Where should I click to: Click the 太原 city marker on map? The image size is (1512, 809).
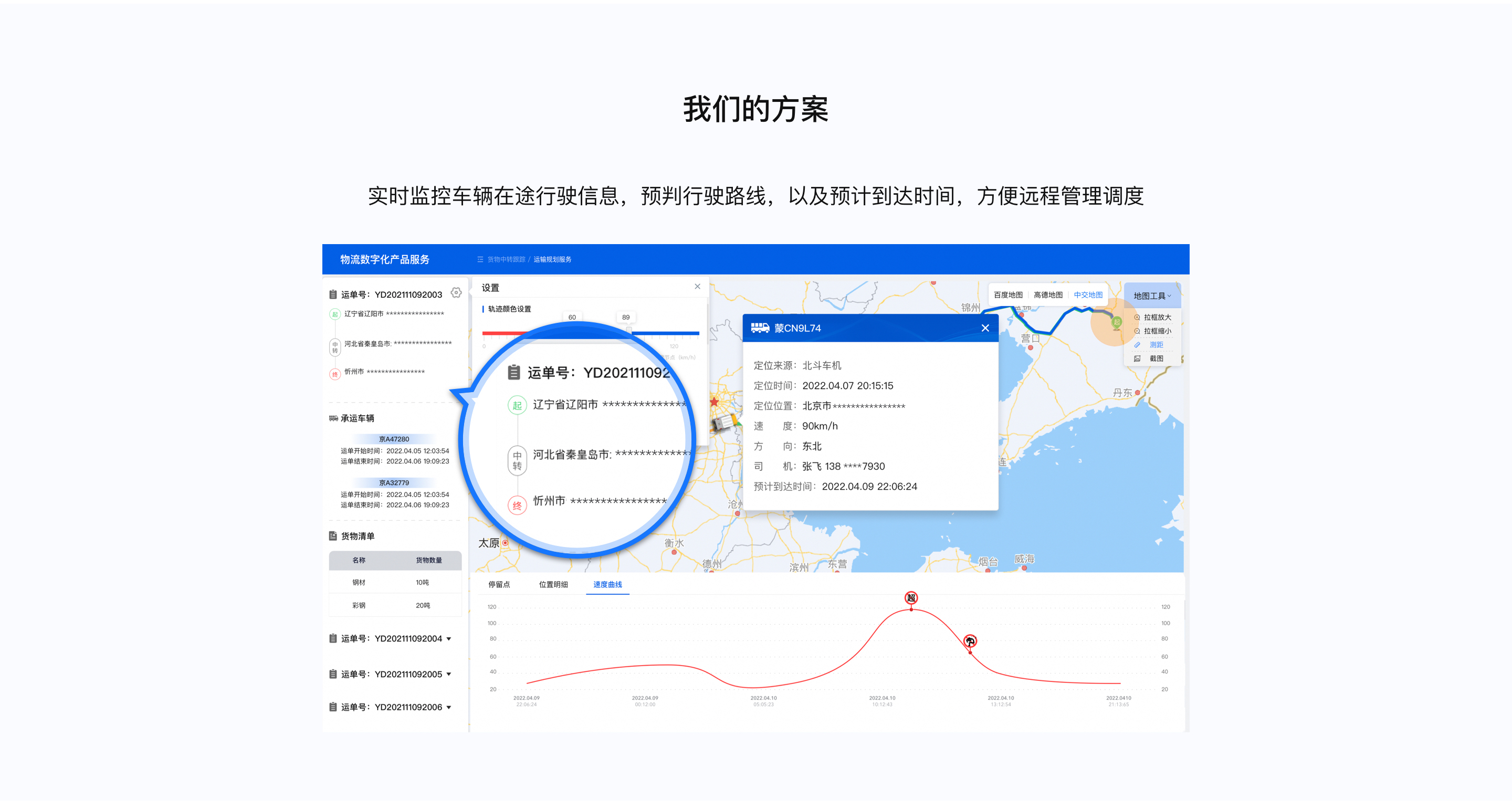(x=505, y=543)
